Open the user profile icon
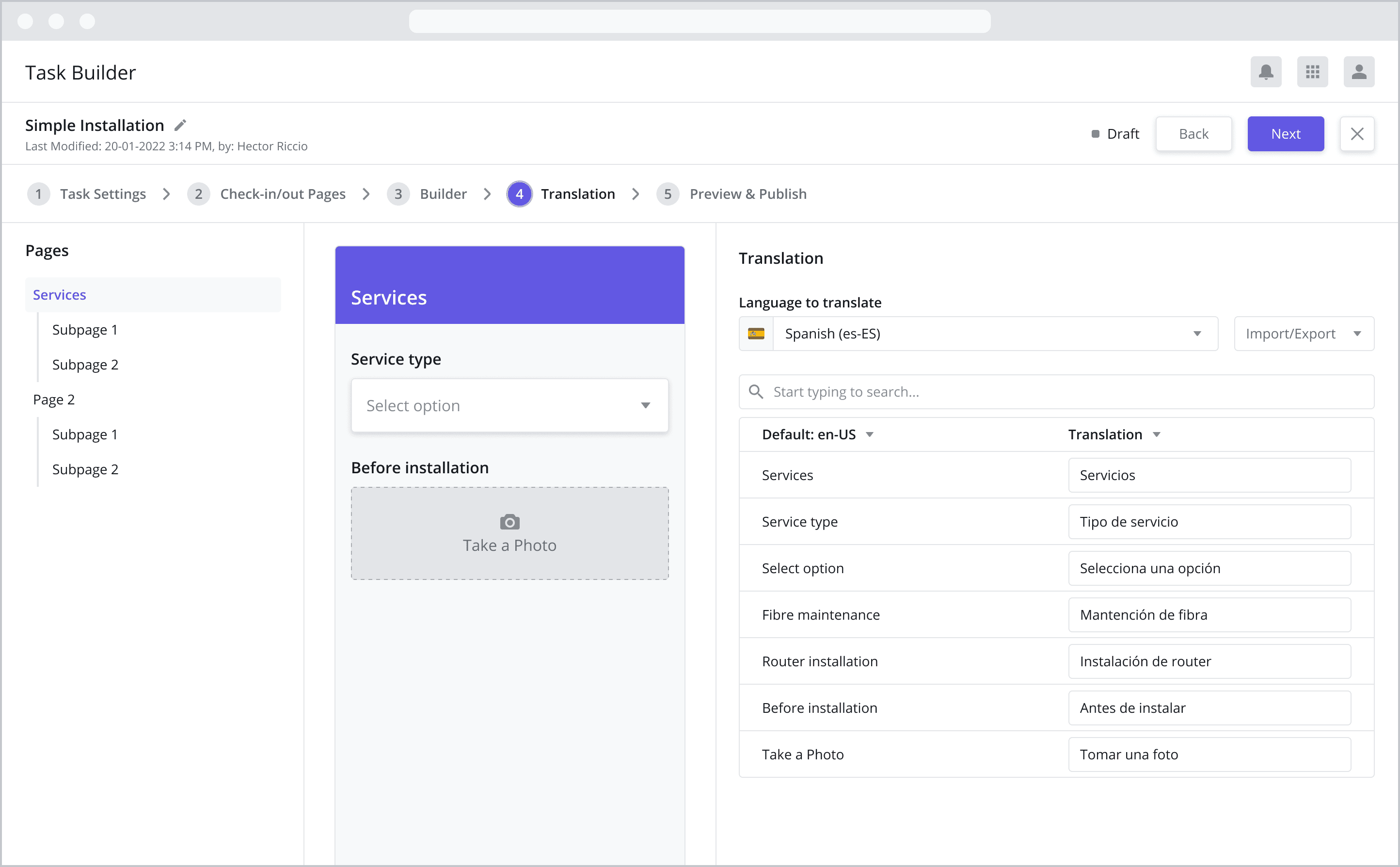The height and width of the screenshot is (867, 1400). (x=1358, y=72)
